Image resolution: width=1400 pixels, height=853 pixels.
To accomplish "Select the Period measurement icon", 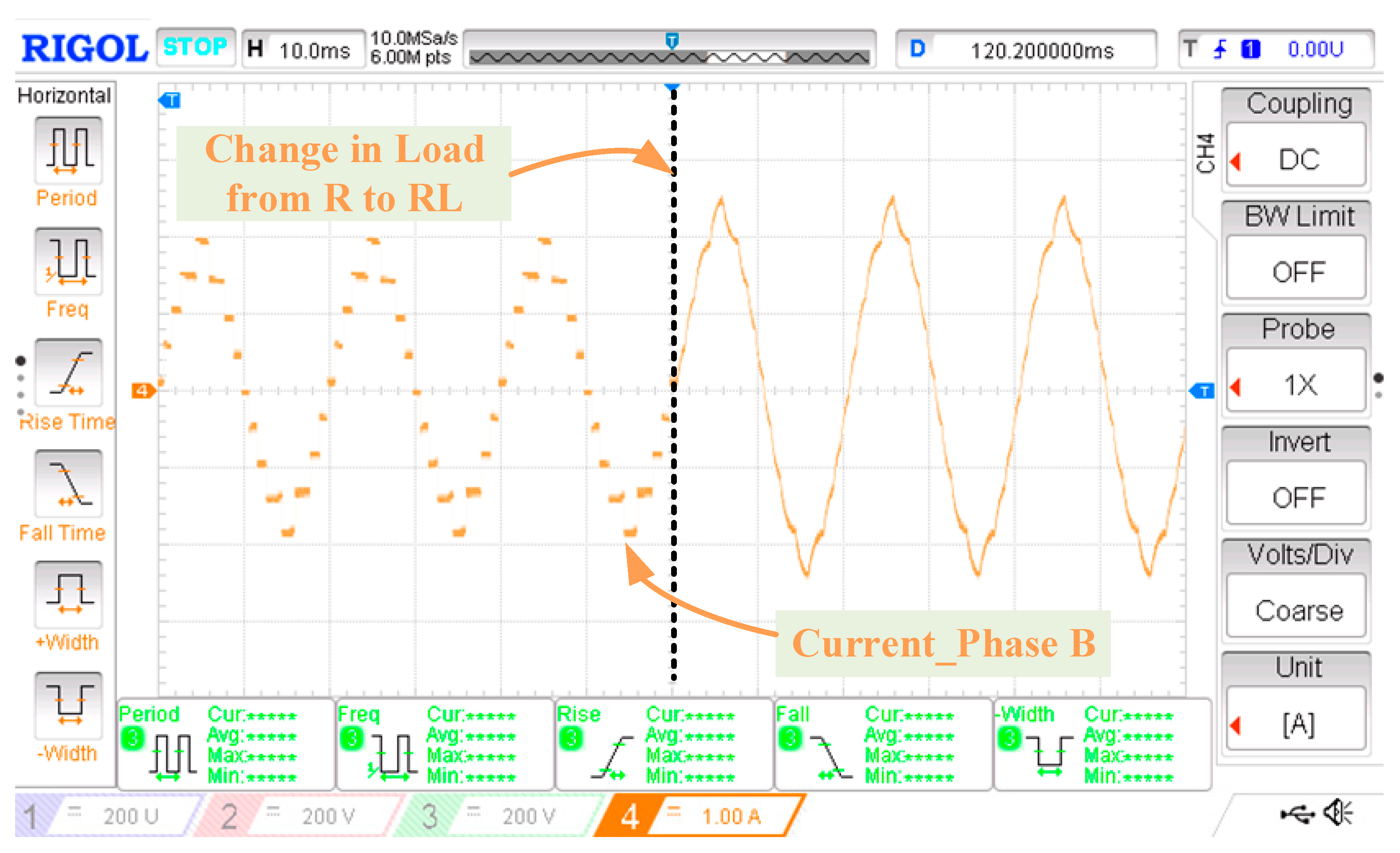I will (69, 151).
